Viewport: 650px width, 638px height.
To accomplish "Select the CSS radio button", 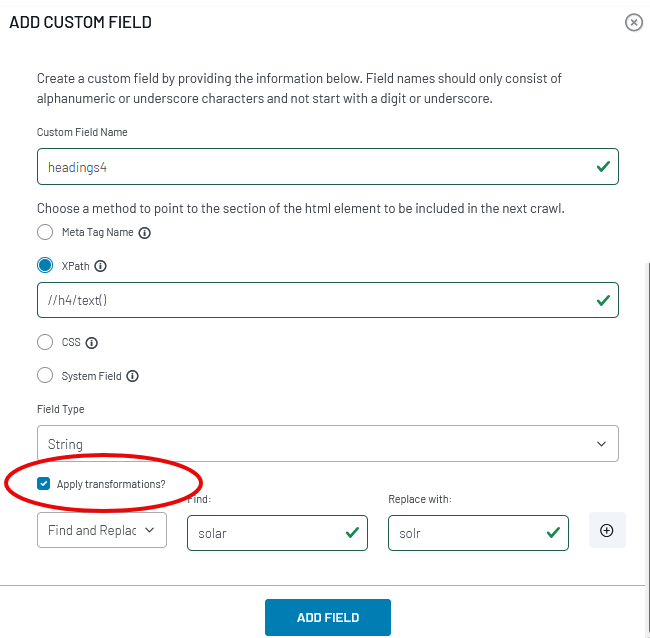I will click(45, 342).
